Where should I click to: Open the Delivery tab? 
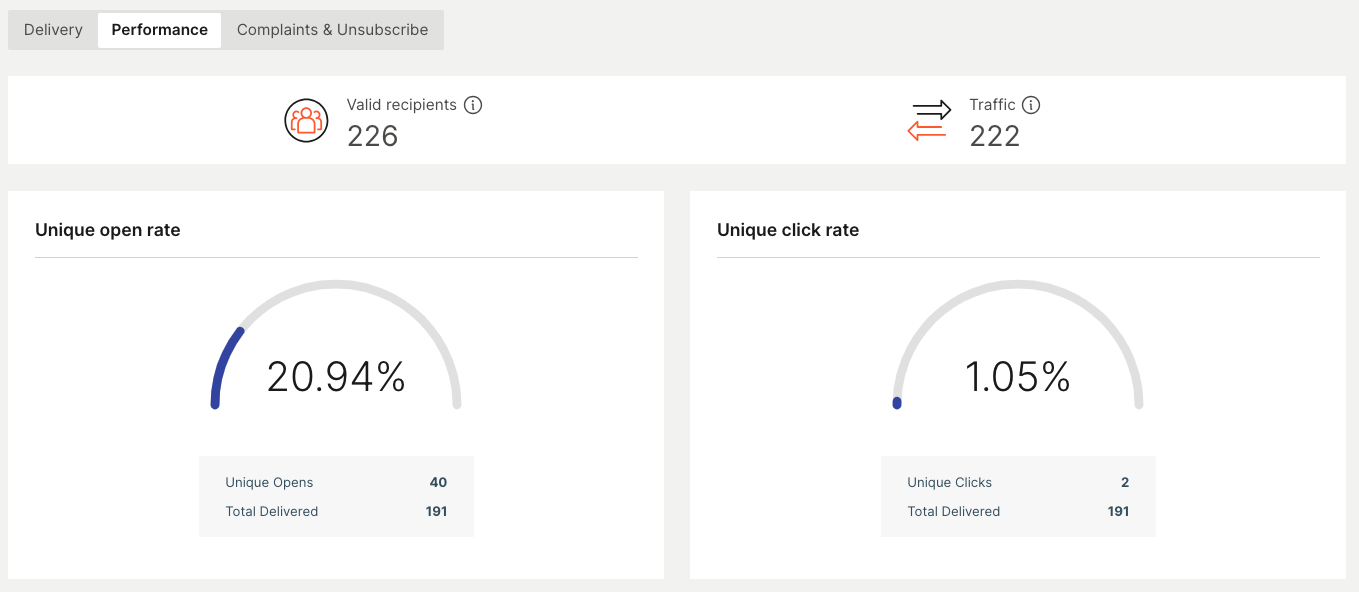[x=53, y=30]
